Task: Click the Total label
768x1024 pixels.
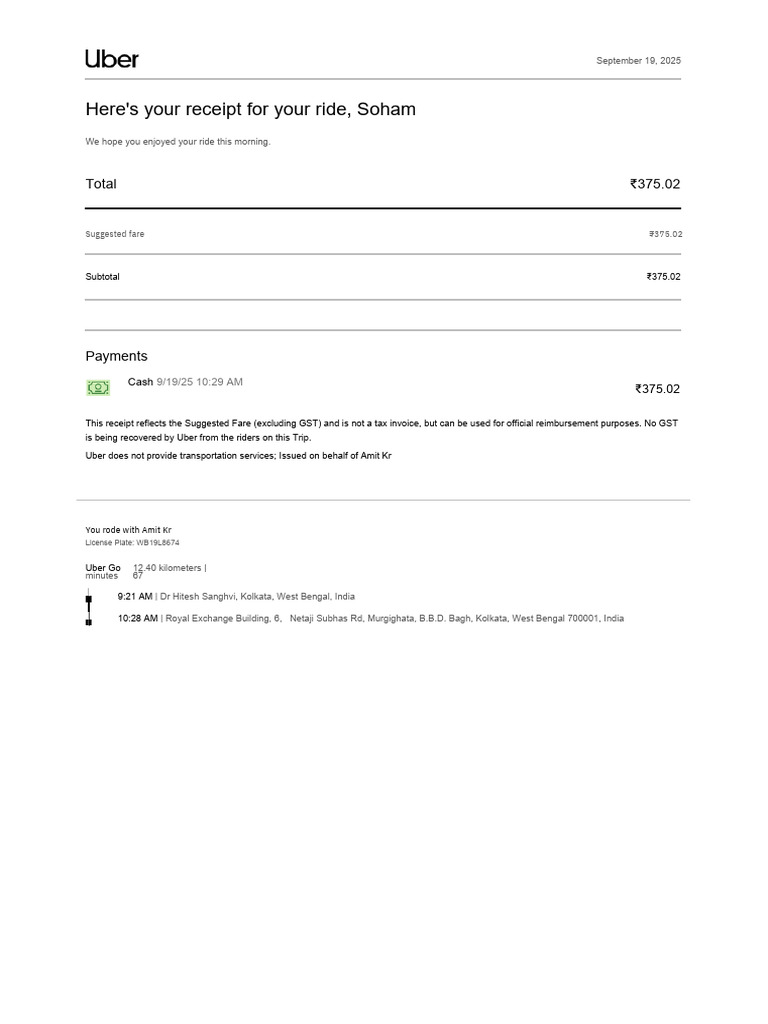Action: [x=101, y=184]
